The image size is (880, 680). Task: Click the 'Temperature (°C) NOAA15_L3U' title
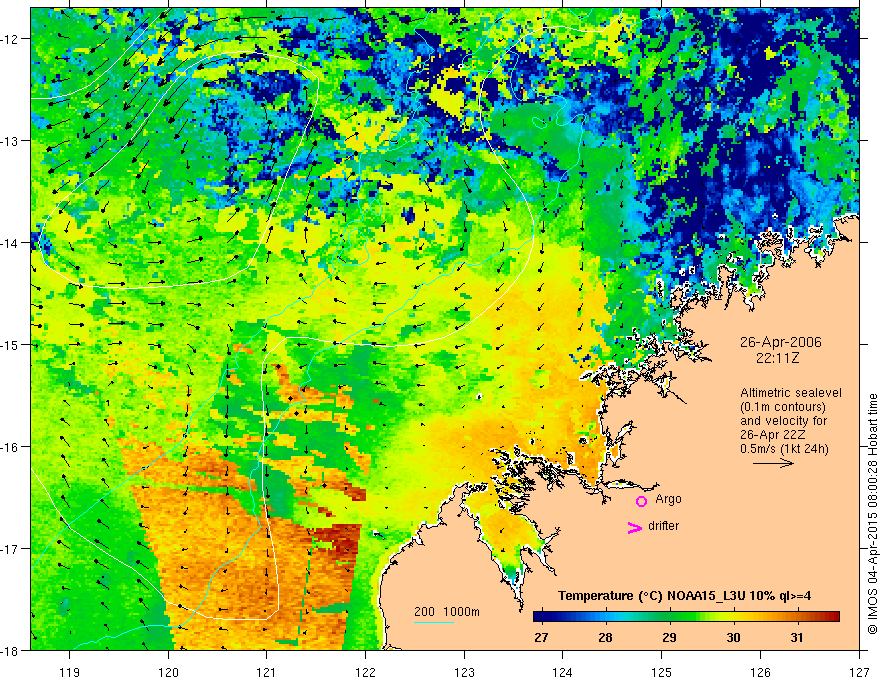[684, 596]
